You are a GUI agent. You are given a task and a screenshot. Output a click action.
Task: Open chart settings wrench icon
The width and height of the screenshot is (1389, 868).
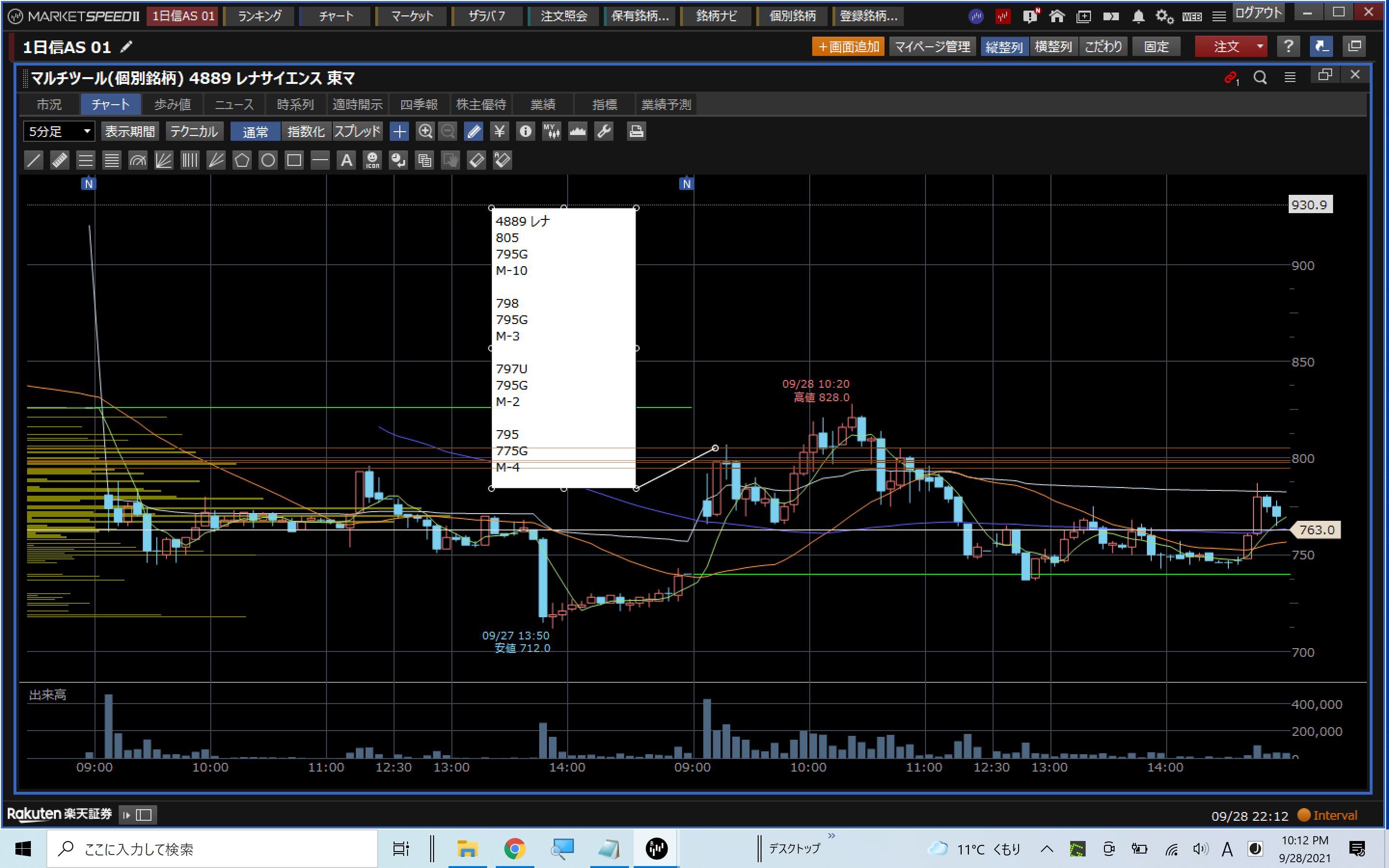point(604,132)
